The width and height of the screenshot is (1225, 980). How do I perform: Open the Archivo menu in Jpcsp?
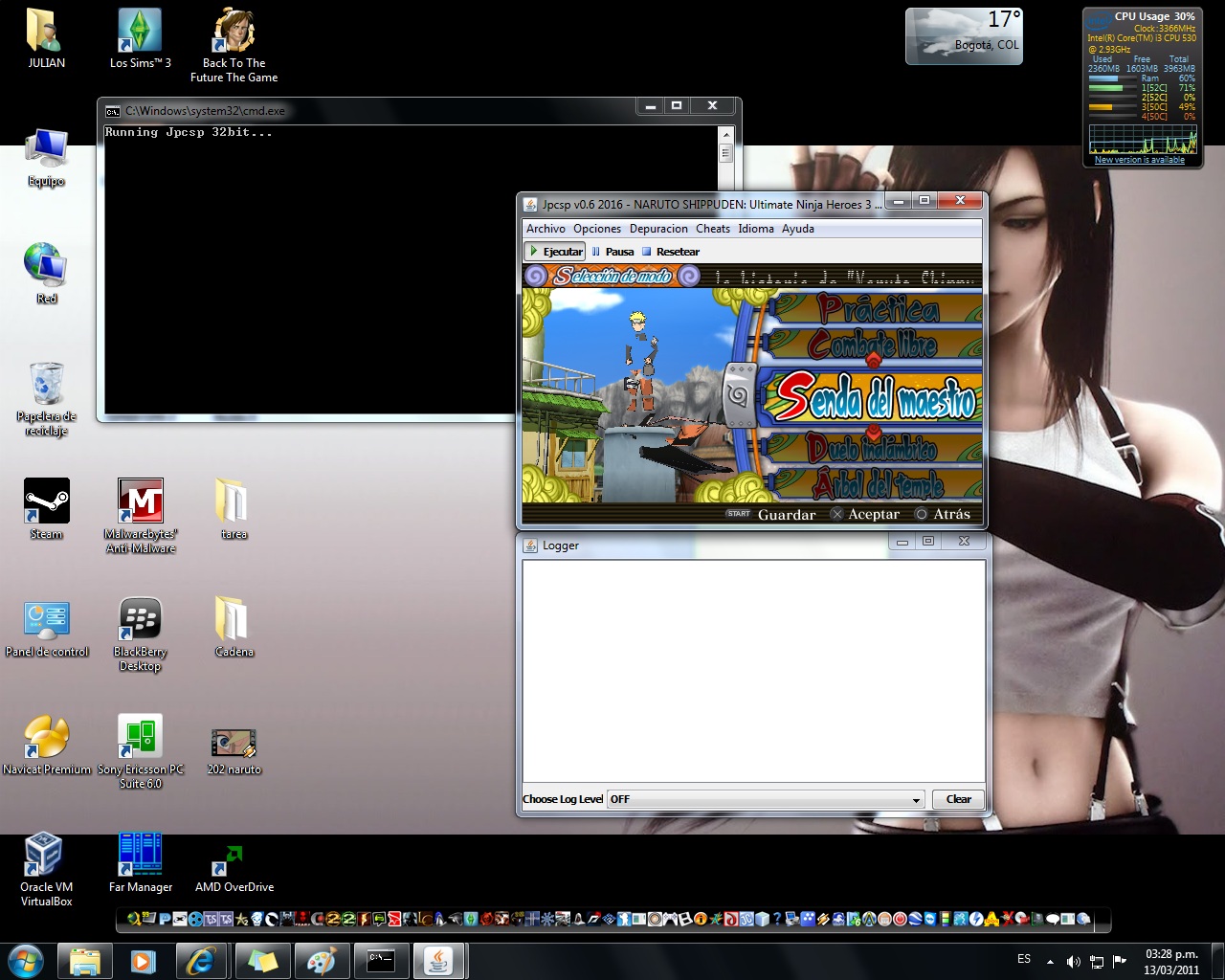(546, 229)
